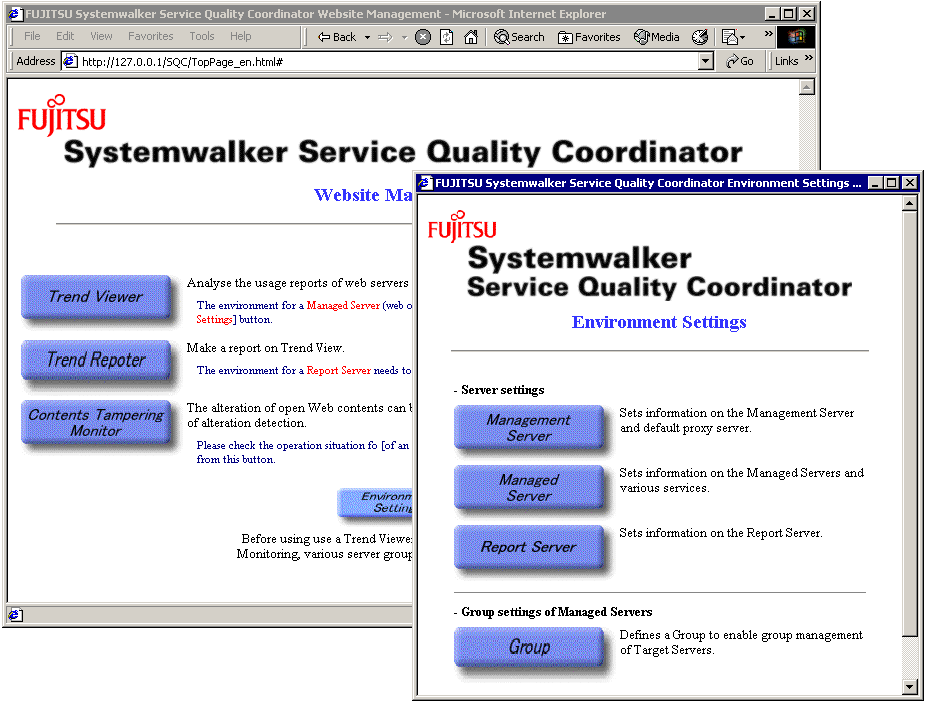
Task: Click 'Server settings' section heading
Action: [x=503, y=390]
